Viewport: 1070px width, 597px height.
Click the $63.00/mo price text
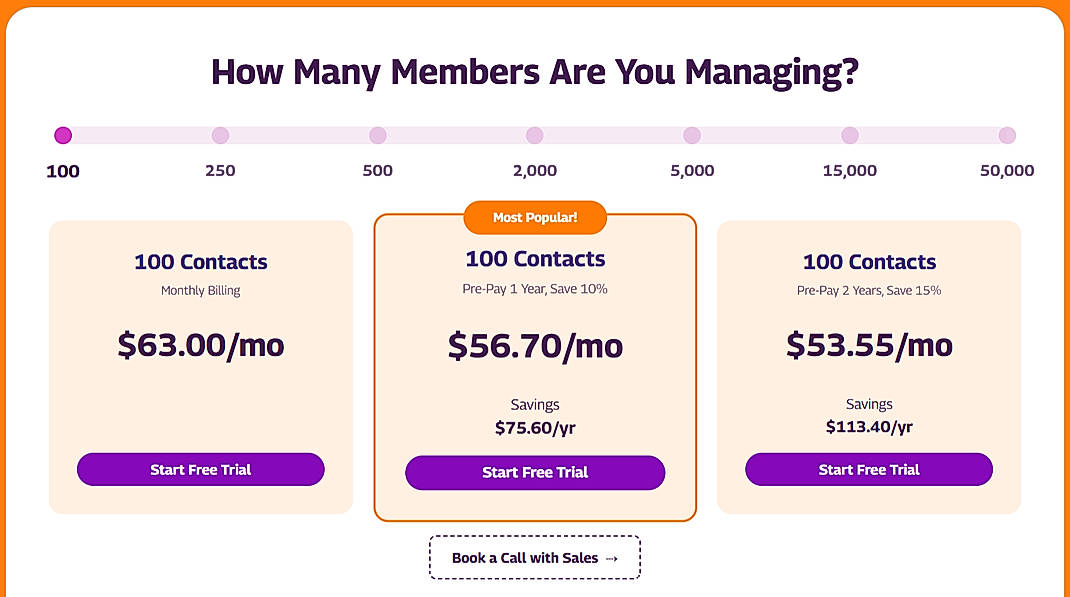200,345
